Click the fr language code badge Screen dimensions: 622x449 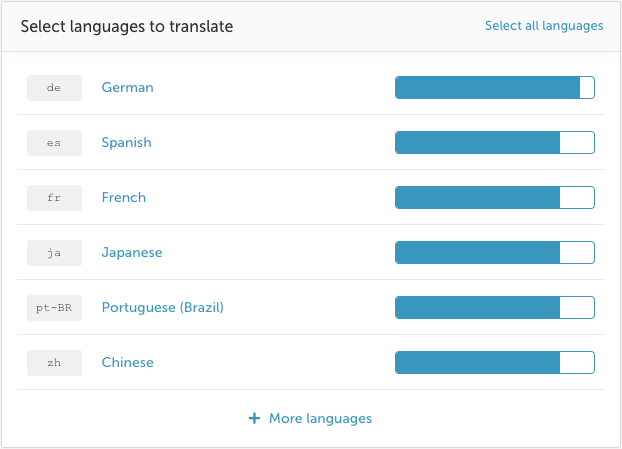click(54, 198)
